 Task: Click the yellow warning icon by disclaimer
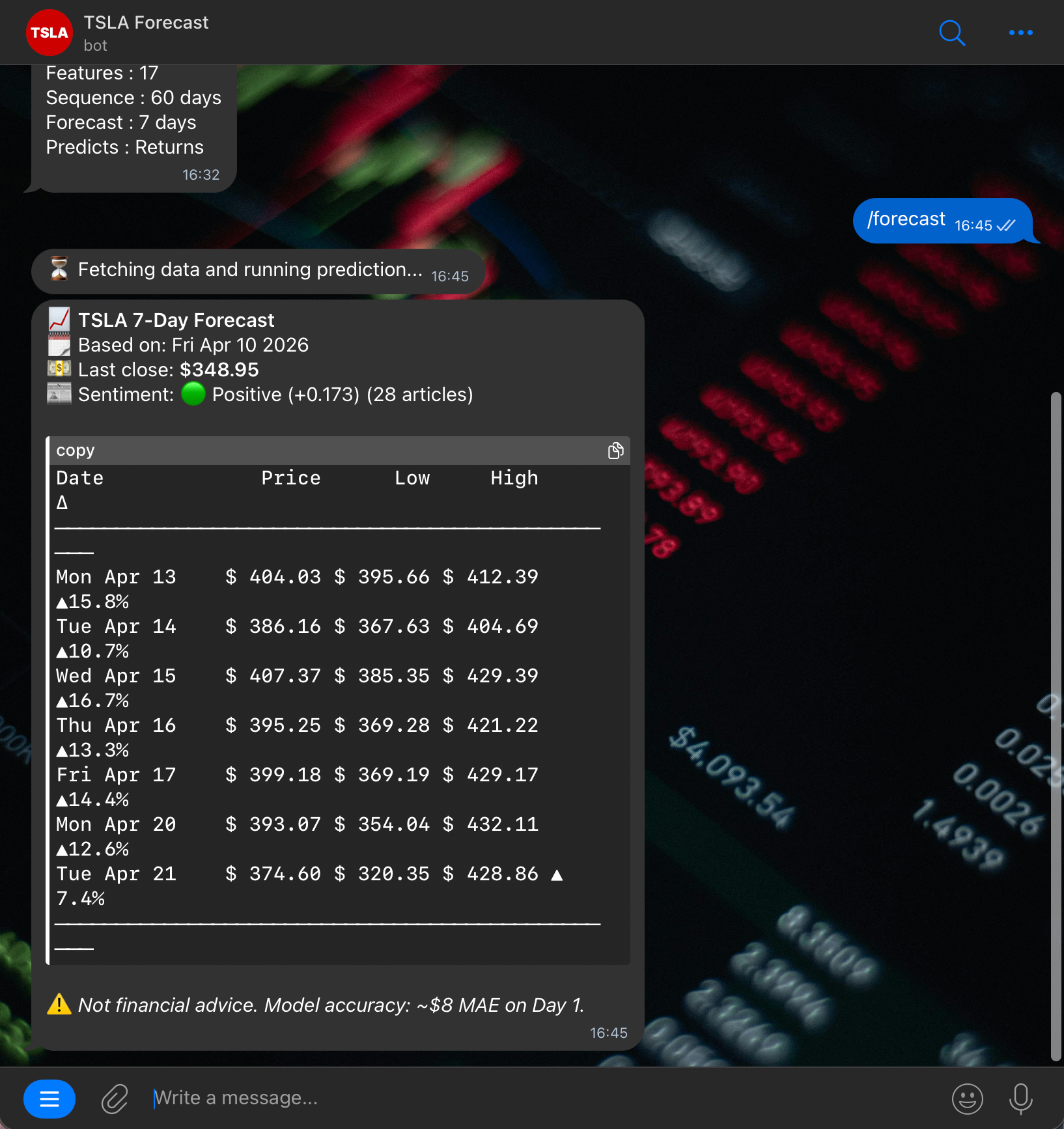point(59,1005)
